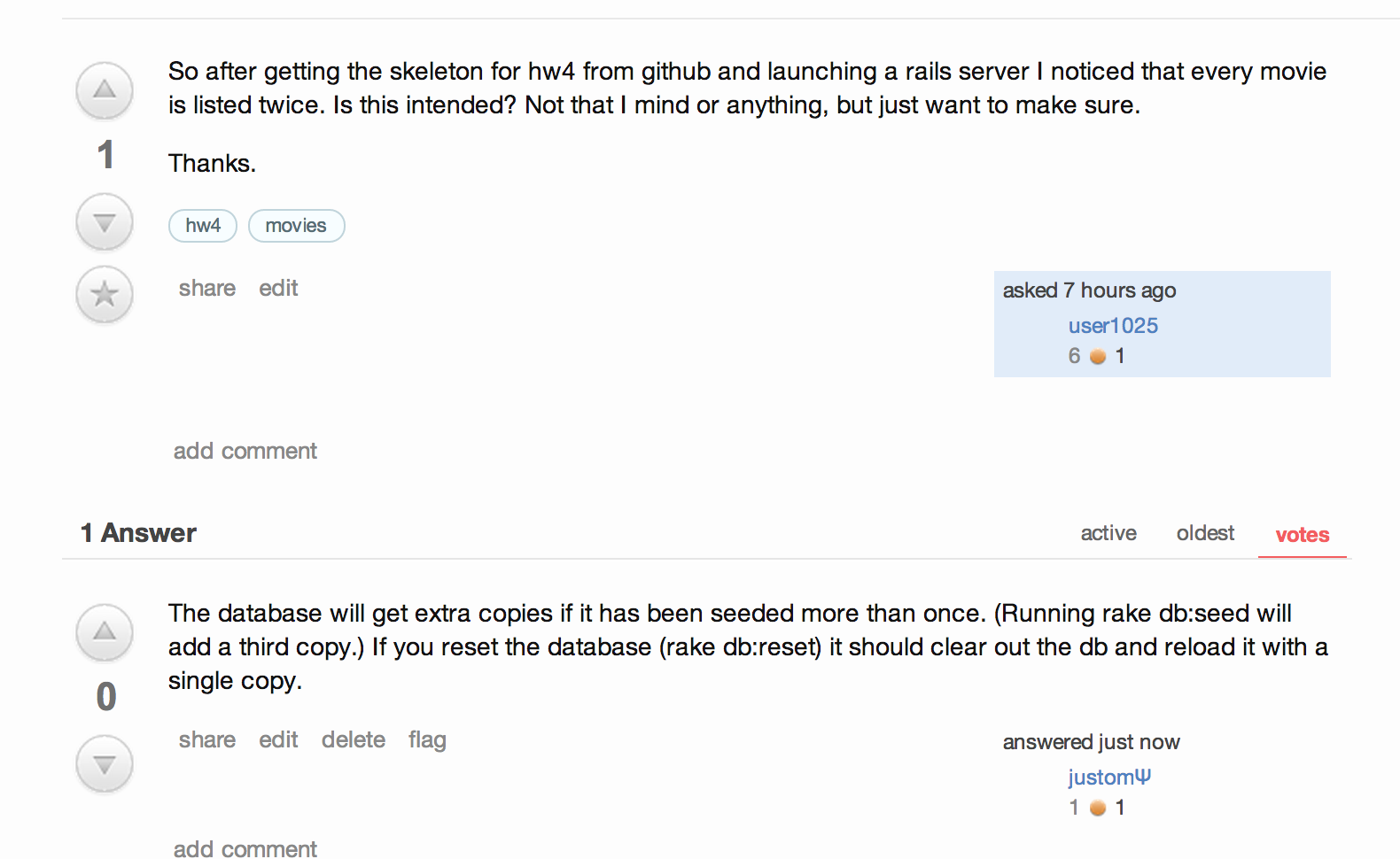Add a comment on the question
The height and width of the screenshot is (859, 1400).
[245, 452]
